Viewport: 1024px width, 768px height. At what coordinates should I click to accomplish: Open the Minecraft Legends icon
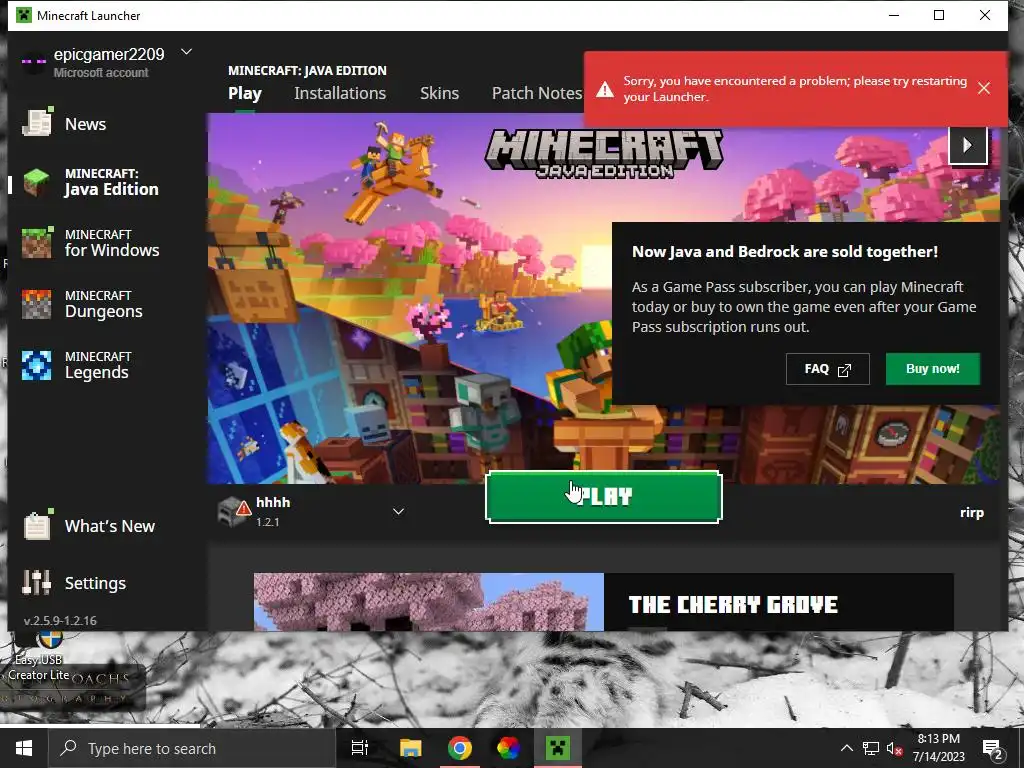pos(37,365)
